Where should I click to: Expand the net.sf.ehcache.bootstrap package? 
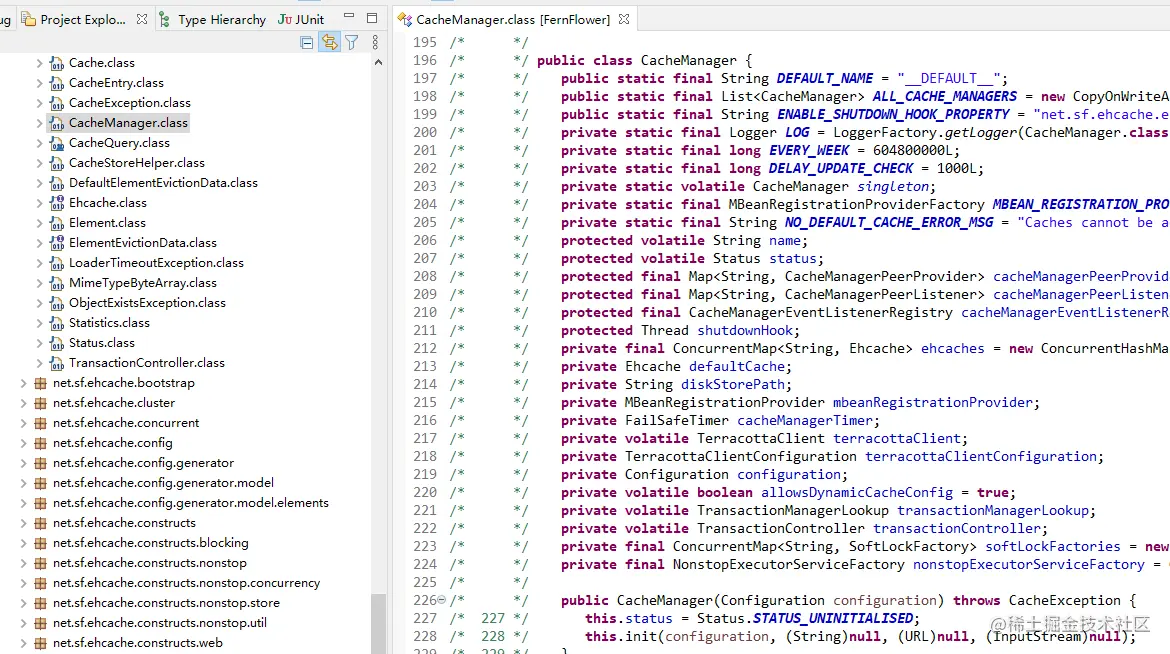click(22, 383)
